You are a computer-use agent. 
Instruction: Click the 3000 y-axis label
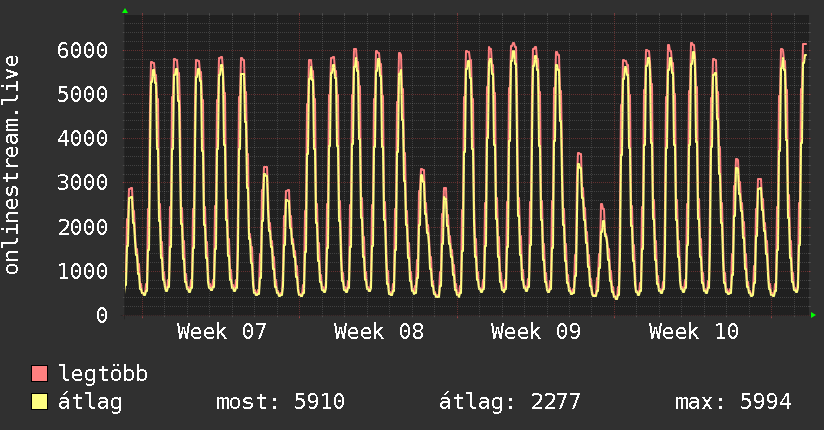(83, 183)
